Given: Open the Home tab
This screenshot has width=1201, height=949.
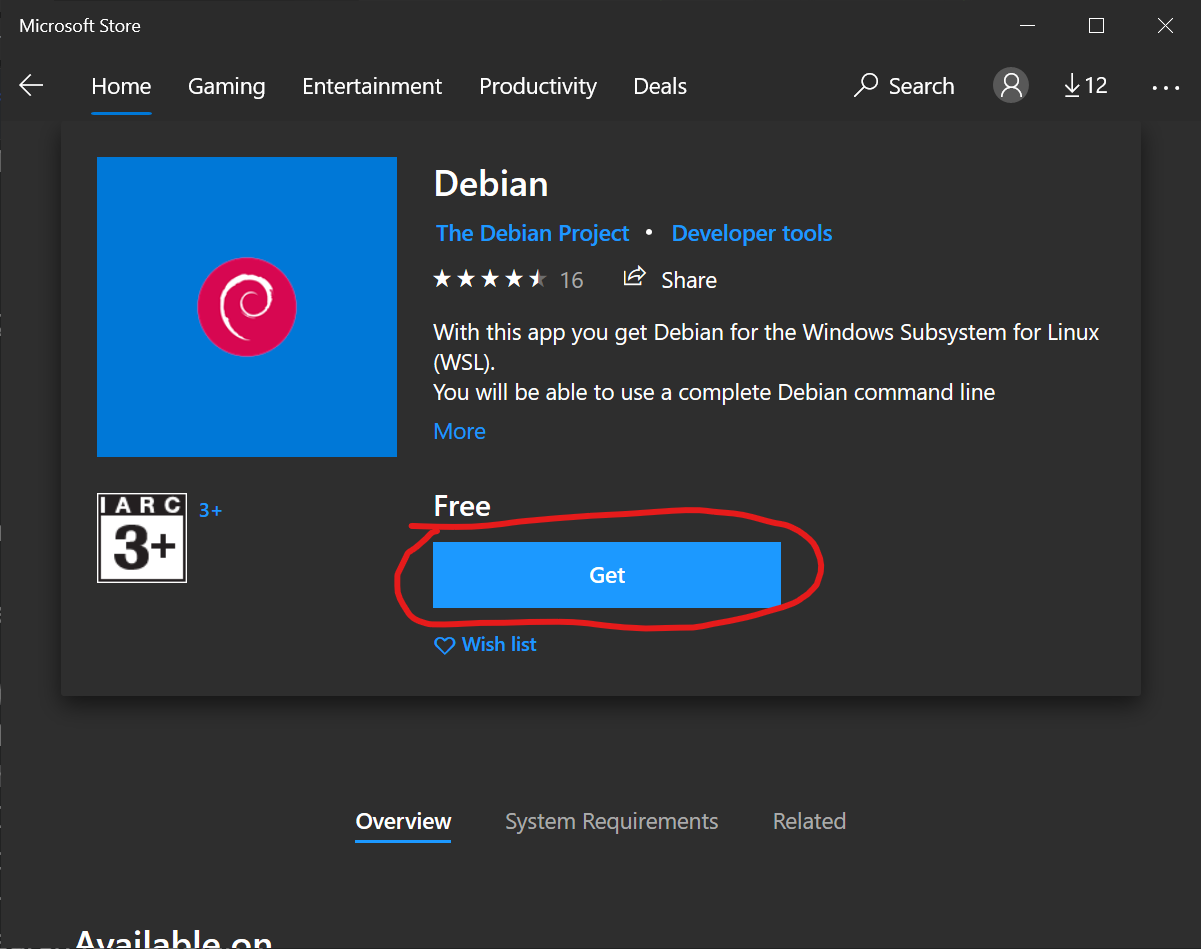Looking at the screenshot, I should click(x=121, y=86).
